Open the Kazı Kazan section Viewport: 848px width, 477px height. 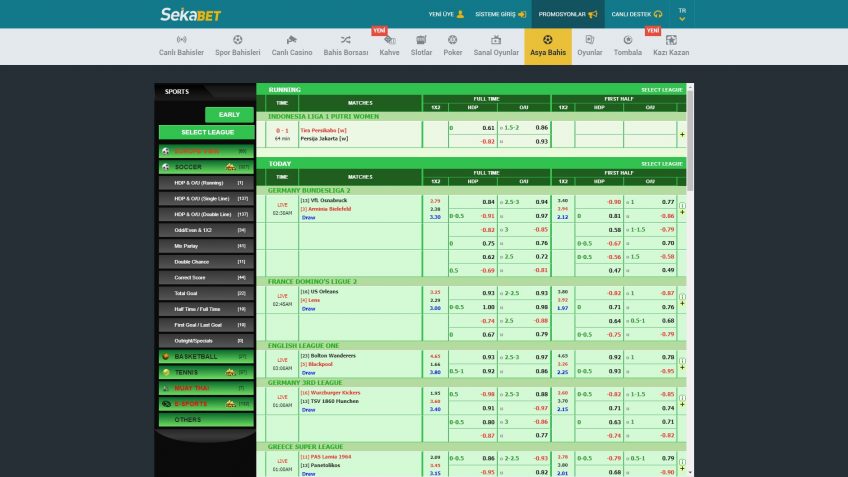click(671, 46)
